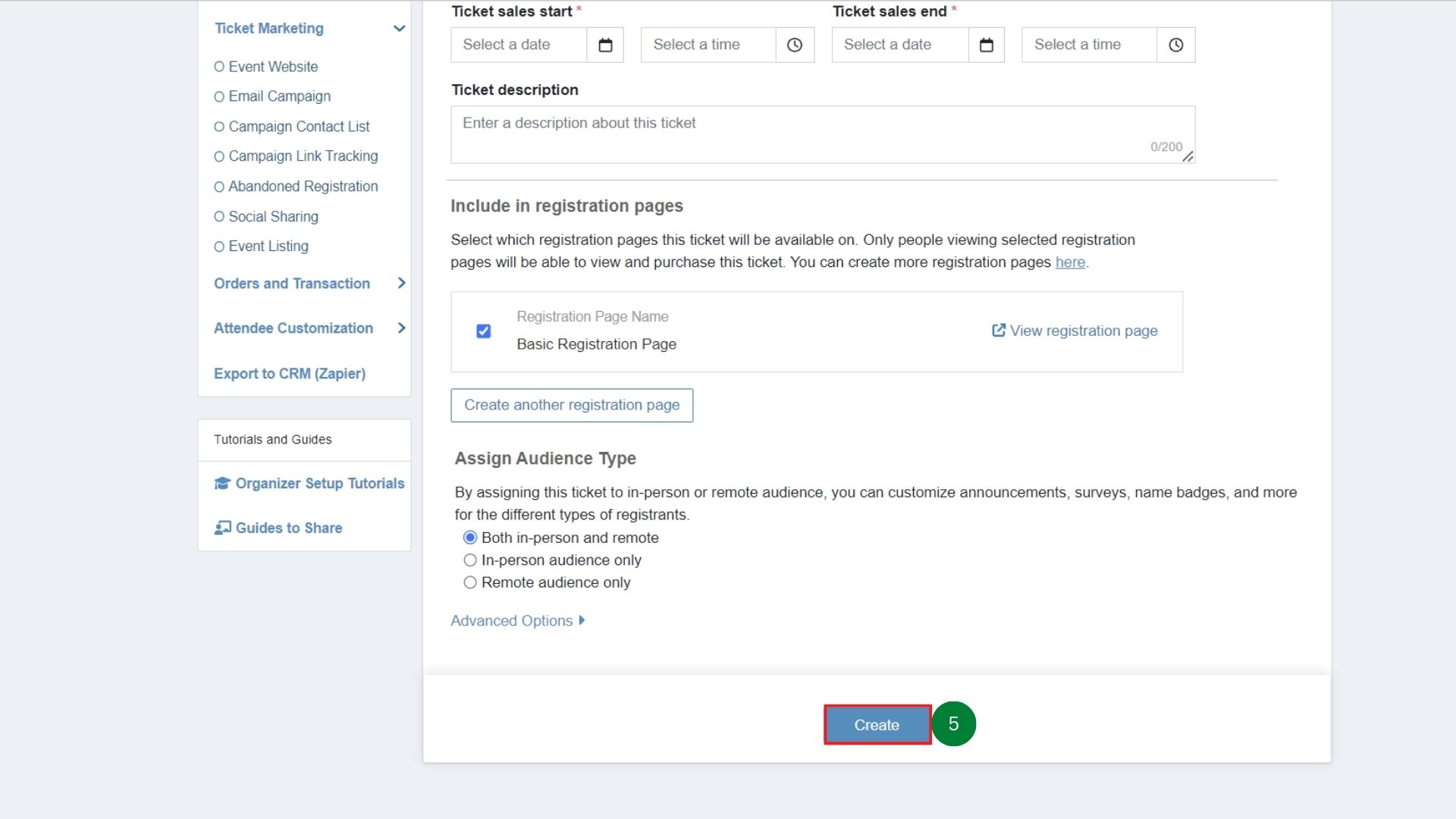Open clock picker for ticket sales end time
This screenshot has height=819, width=1456.
pyautogui.click(x=1175, y=45)
